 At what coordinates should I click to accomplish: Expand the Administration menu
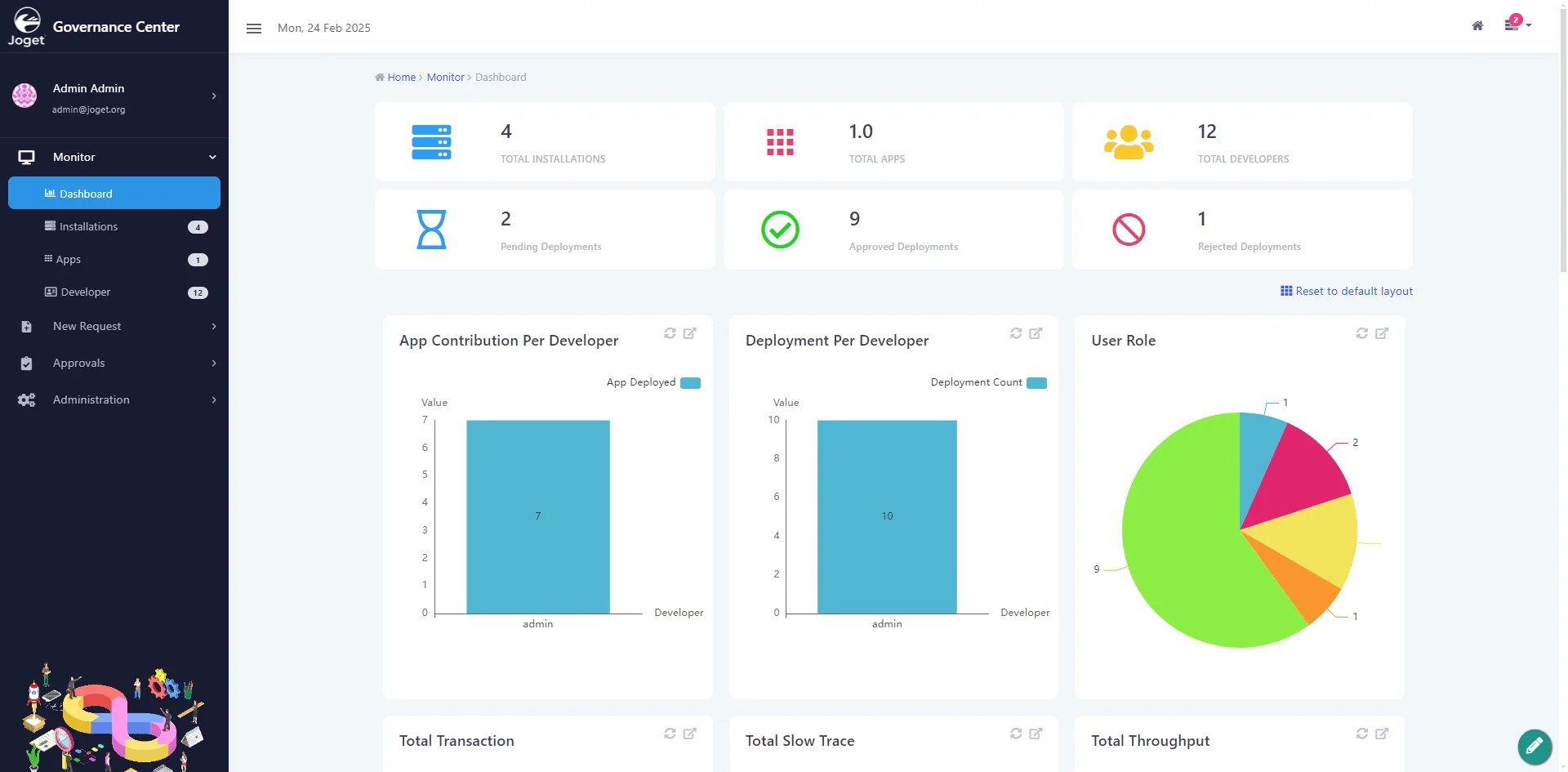114,399
